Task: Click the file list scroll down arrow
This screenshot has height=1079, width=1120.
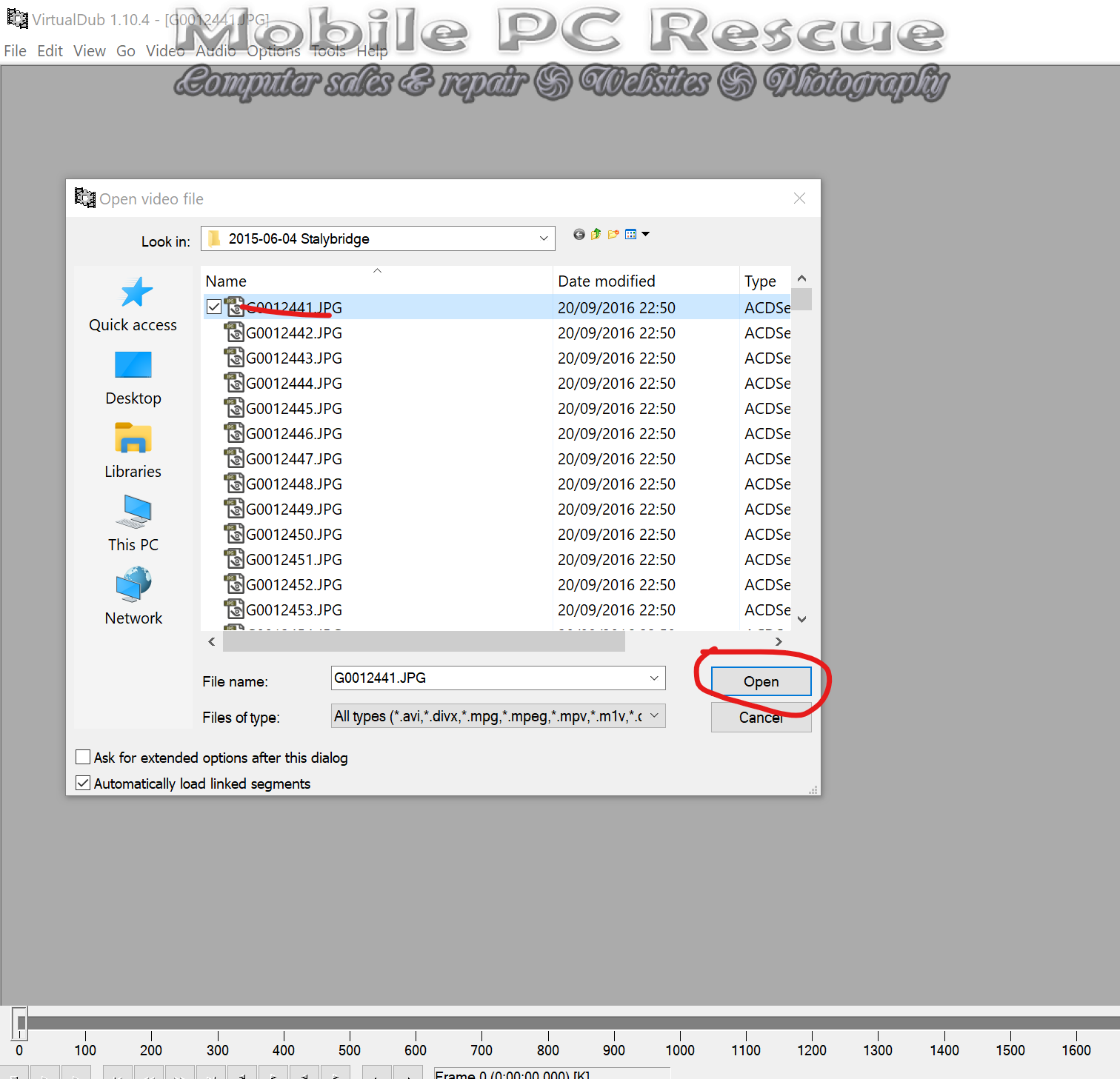Action: 801,619
